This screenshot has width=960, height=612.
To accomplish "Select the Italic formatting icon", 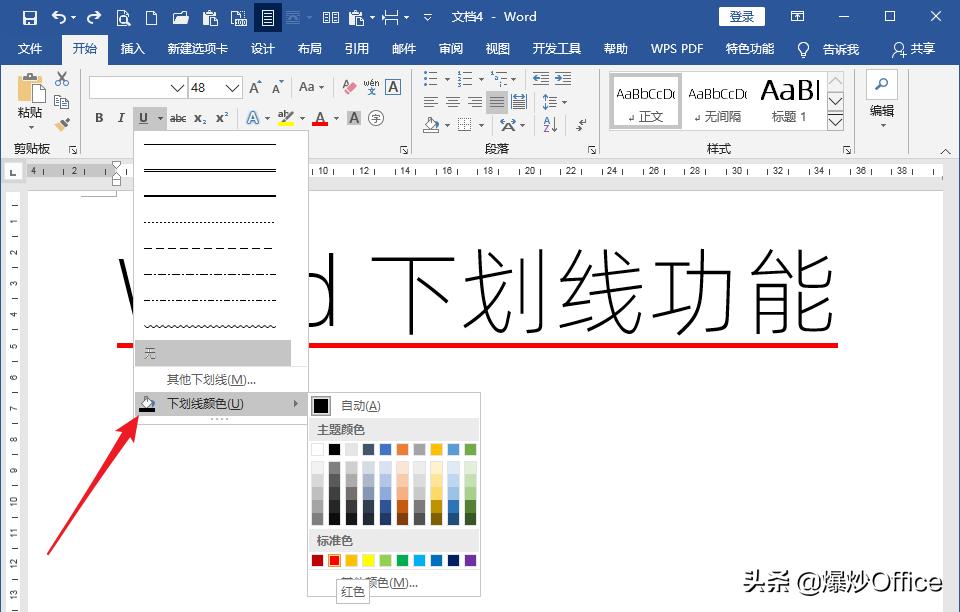I will click(x=122, y=118).
